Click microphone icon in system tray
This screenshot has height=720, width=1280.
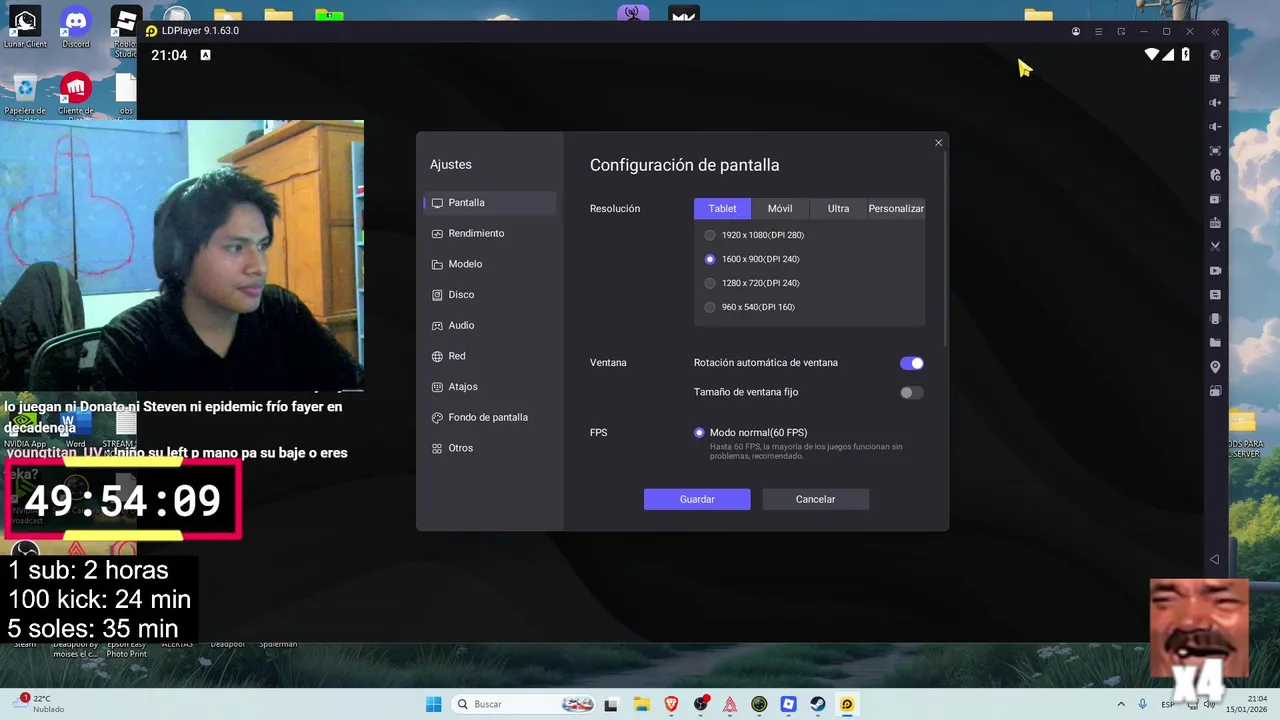point(1143,704)
